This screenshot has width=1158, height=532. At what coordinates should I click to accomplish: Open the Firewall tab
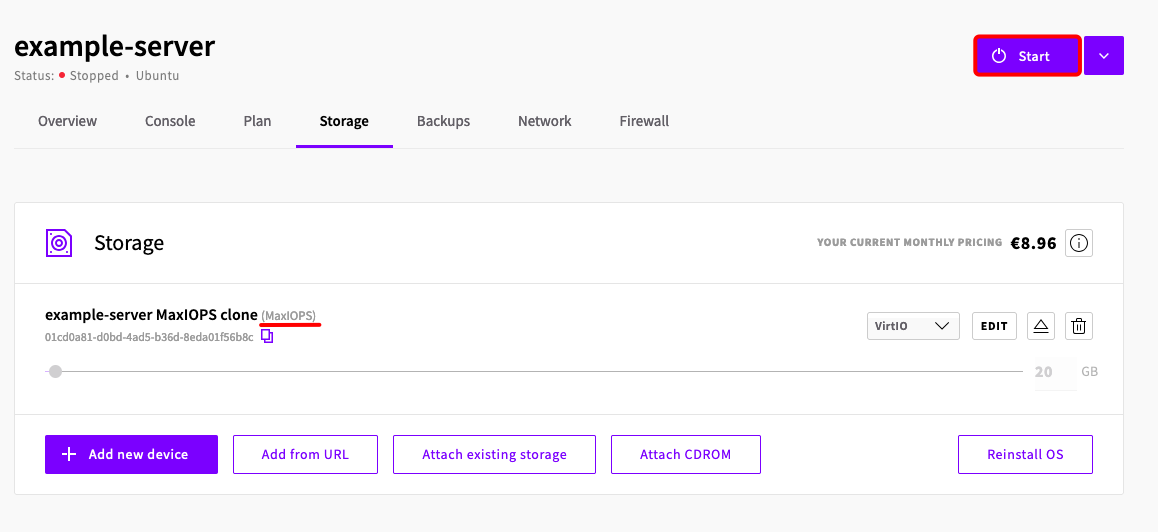coord(644,121)
